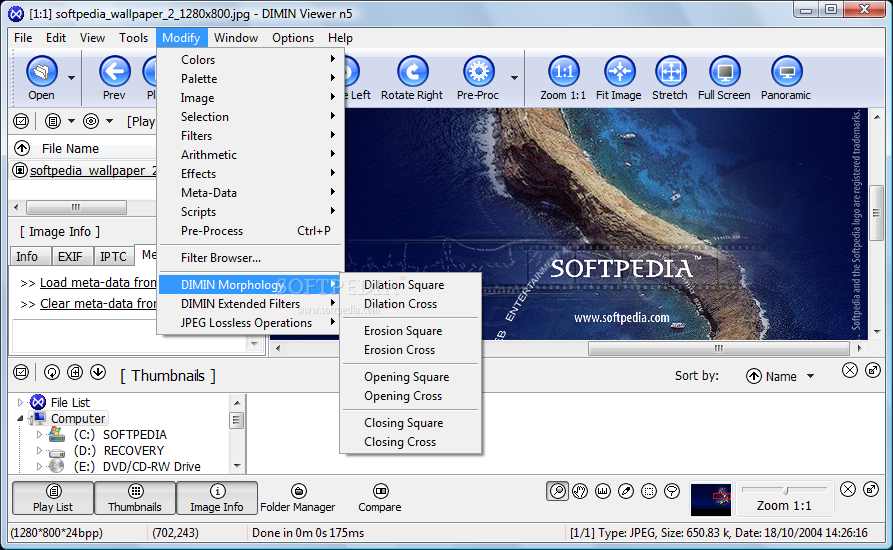Click the up-arrow icon beside File Name
This screenshot has height=550, width=893.
coord(22,149)
